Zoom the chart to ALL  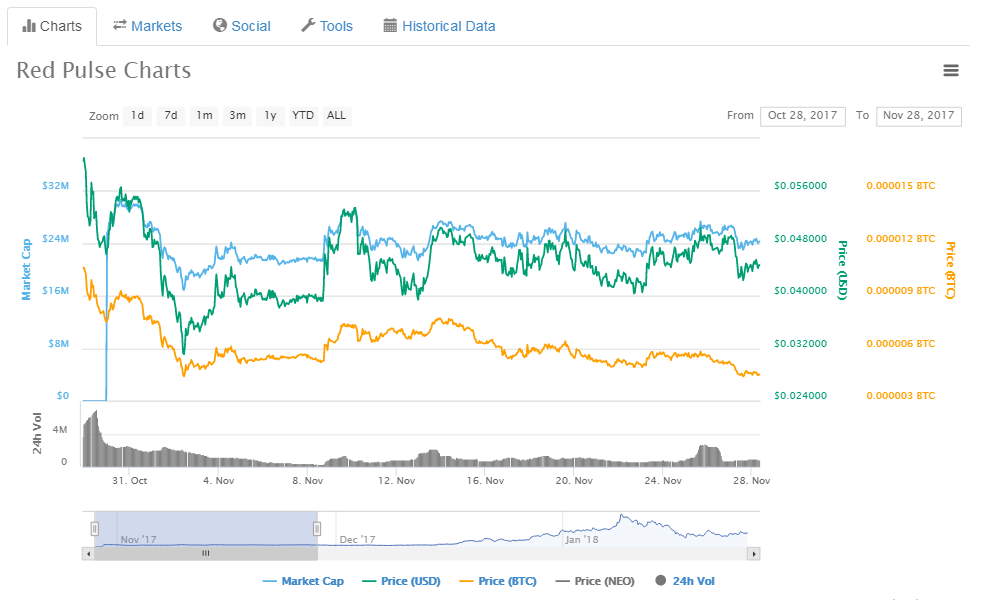click(337, 115)
